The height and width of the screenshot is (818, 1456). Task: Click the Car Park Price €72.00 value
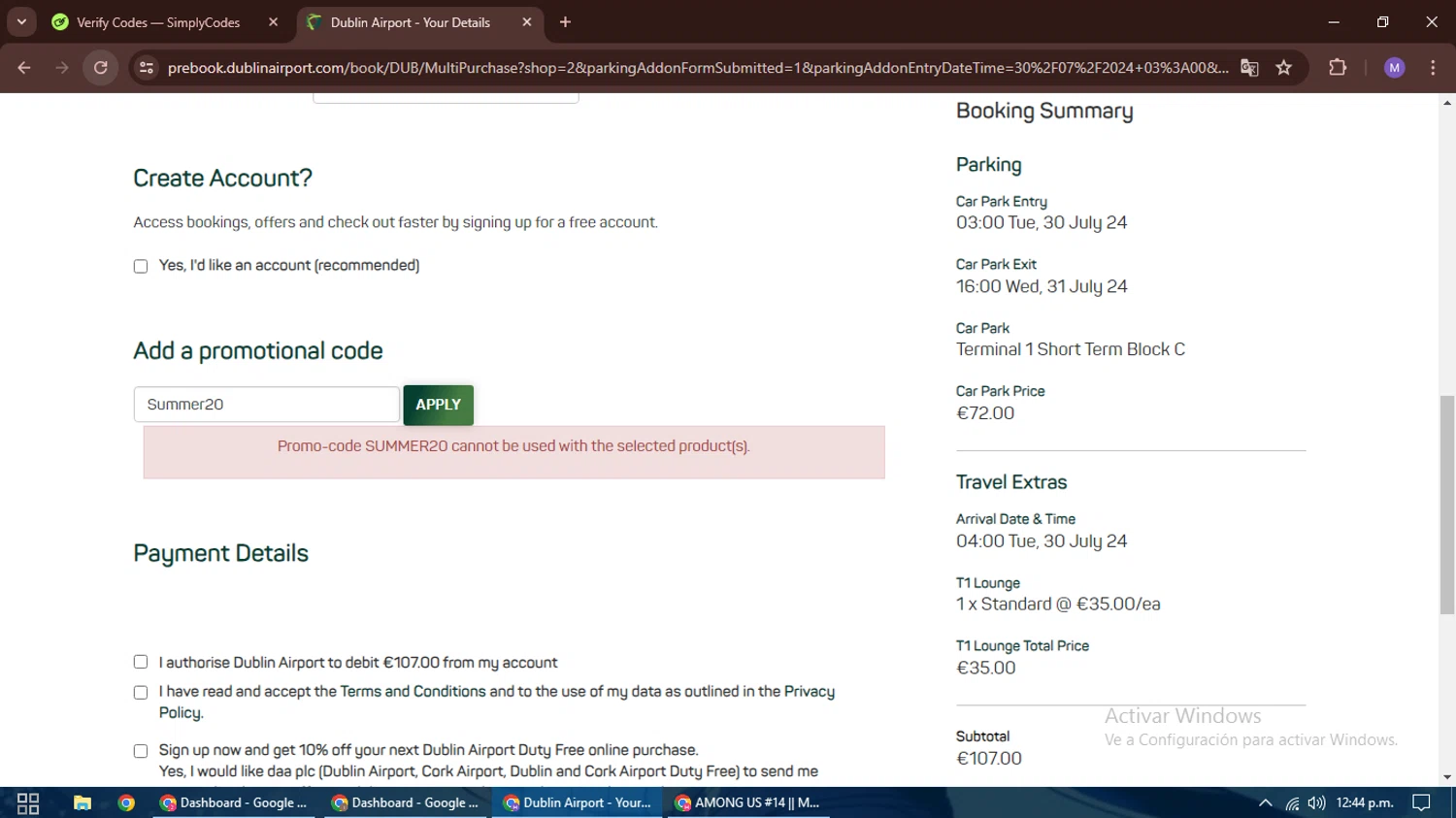(x=985, y=413)
